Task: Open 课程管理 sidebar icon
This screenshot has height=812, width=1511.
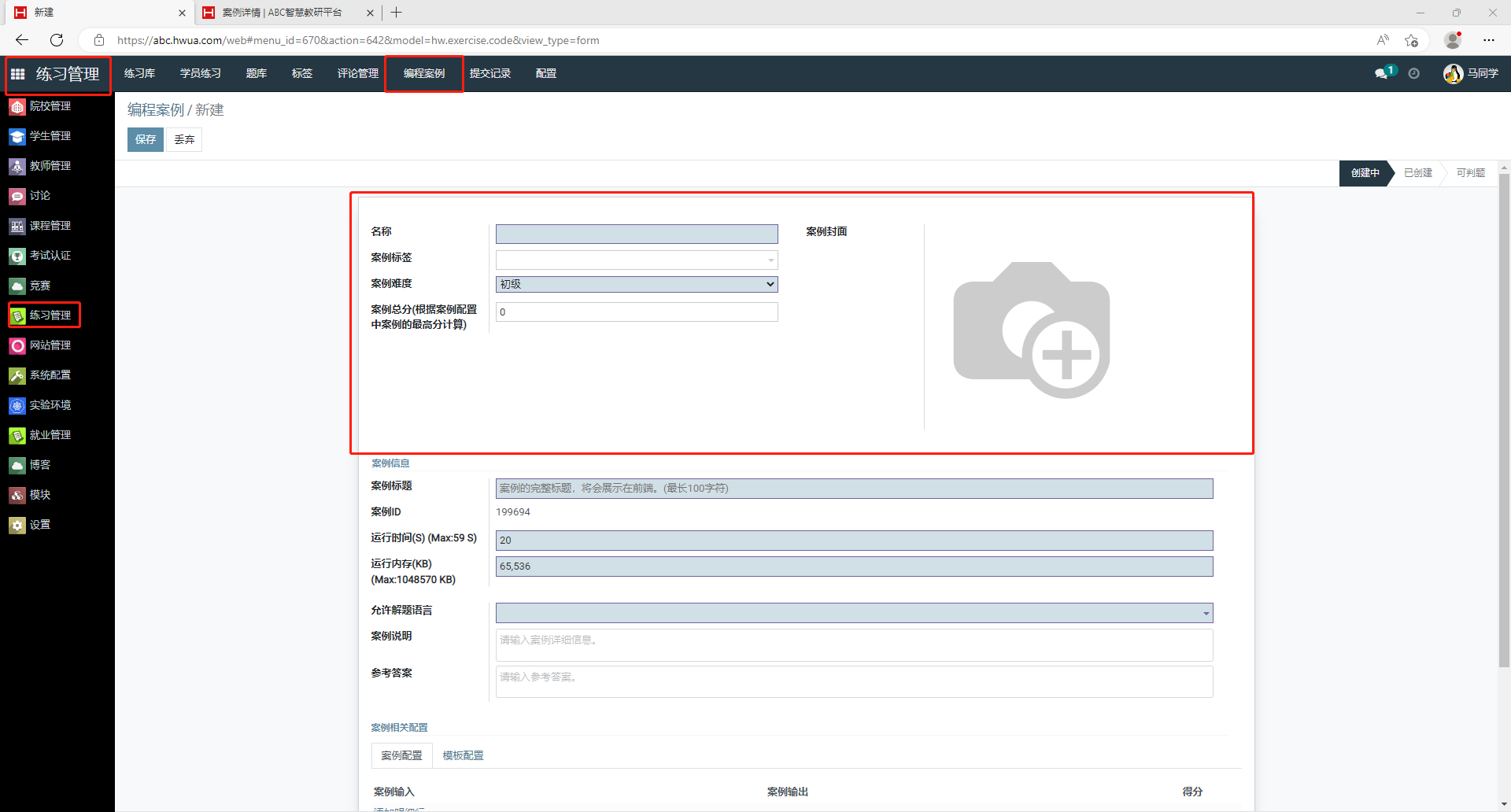Action: click(17, 226)
